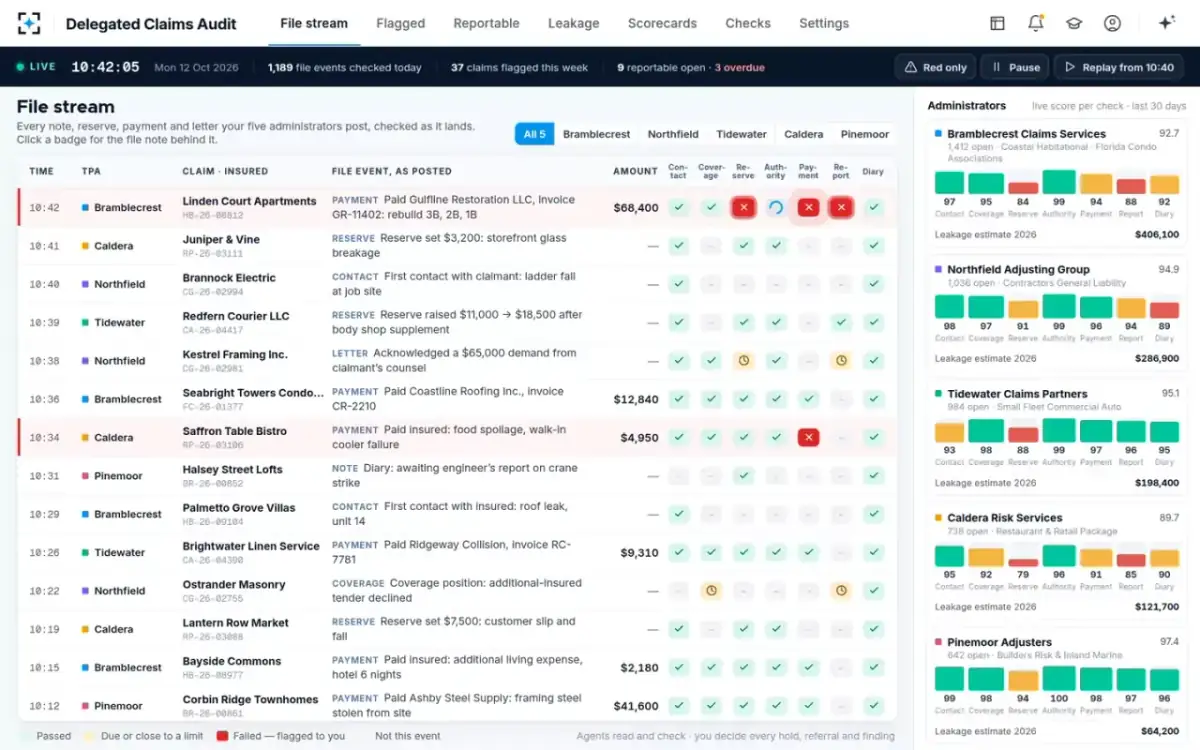1200x750 pixels.
Task: Pause the live file stream
Action: pyautogui.click(x=1014, y=67)
